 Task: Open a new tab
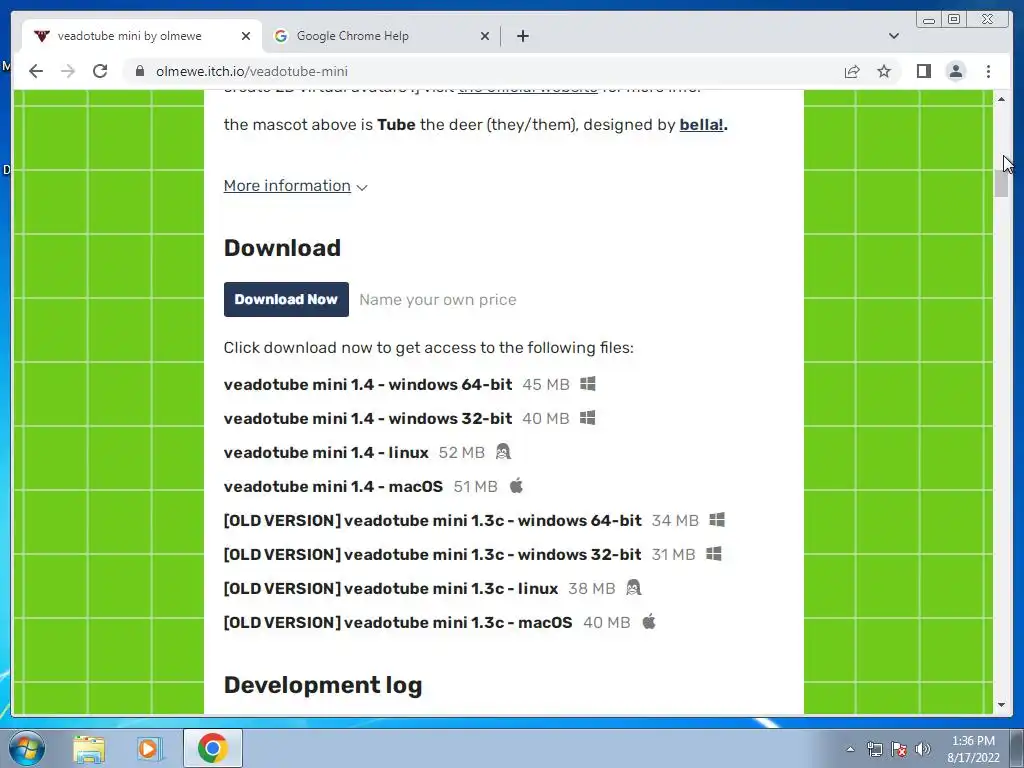tap(522, 36)
